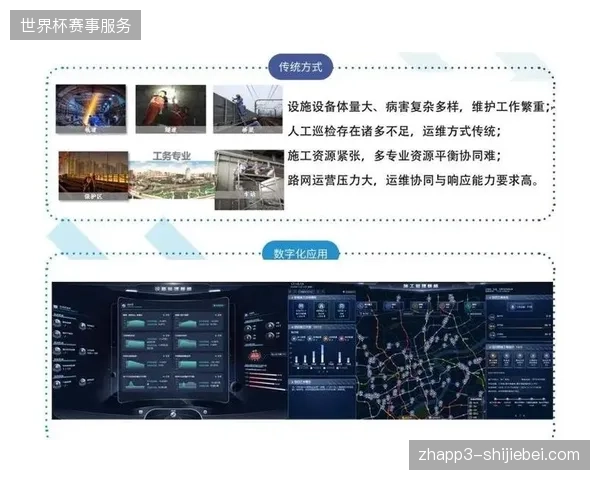Open the tunnel welding sparks photo

(91, 109)
